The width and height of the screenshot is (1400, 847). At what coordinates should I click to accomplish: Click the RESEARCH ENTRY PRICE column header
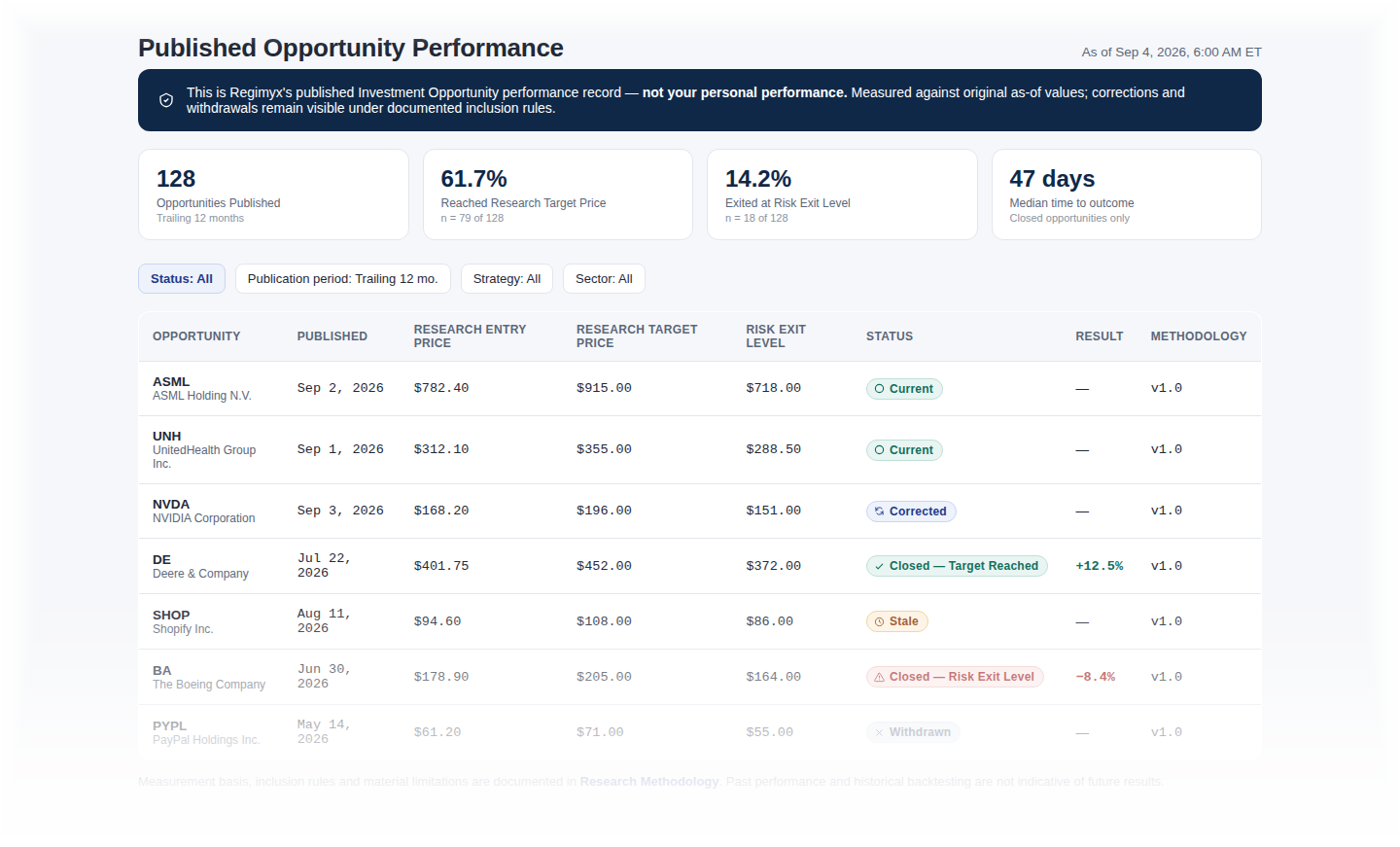(470, 336)
